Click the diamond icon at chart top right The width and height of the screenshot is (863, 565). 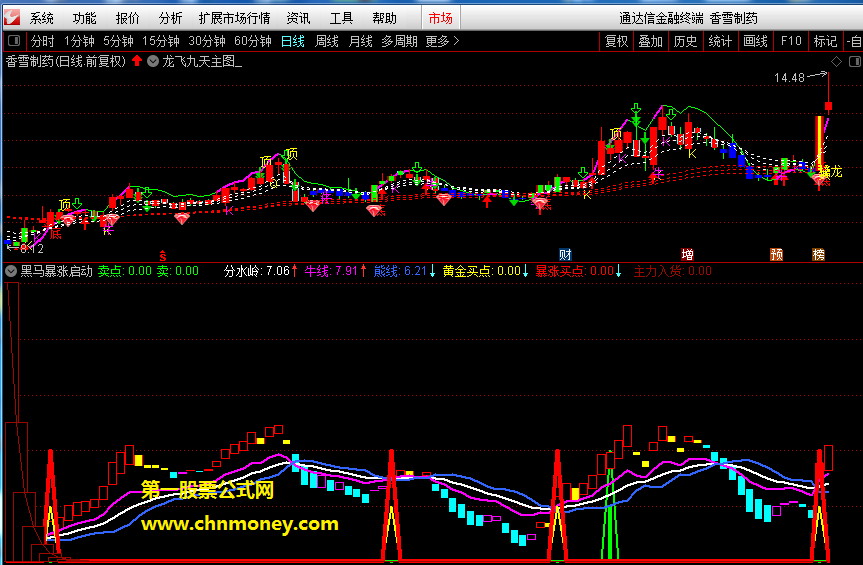click(x=837, y=62)
